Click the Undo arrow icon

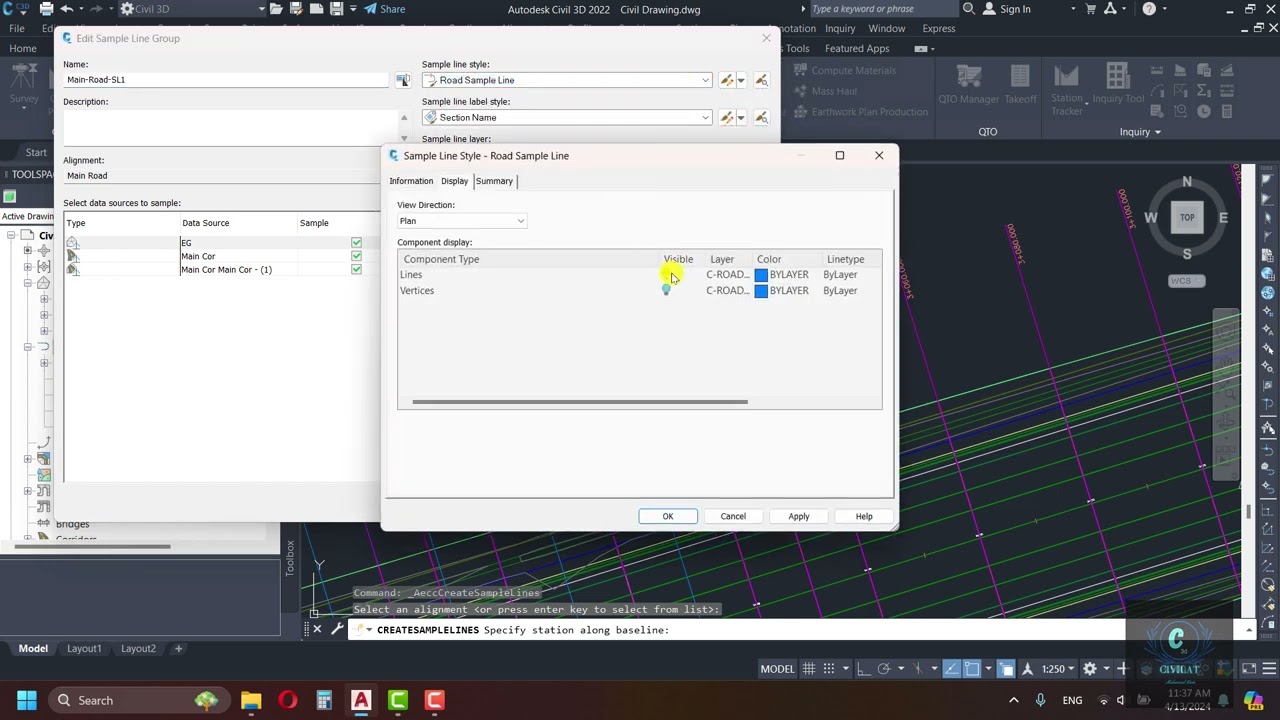tap(67, 9)
